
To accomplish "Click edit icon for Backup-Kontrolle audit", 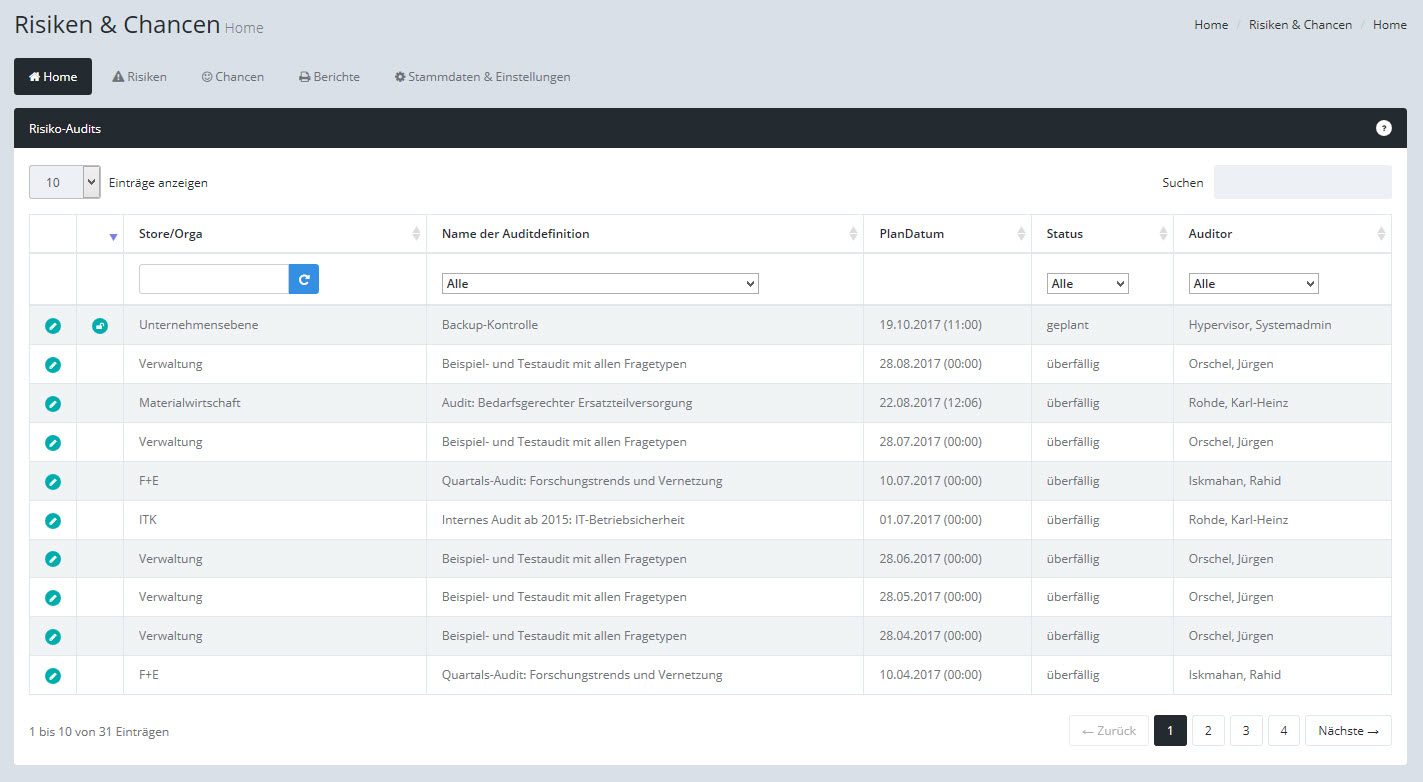I will 53,326.
